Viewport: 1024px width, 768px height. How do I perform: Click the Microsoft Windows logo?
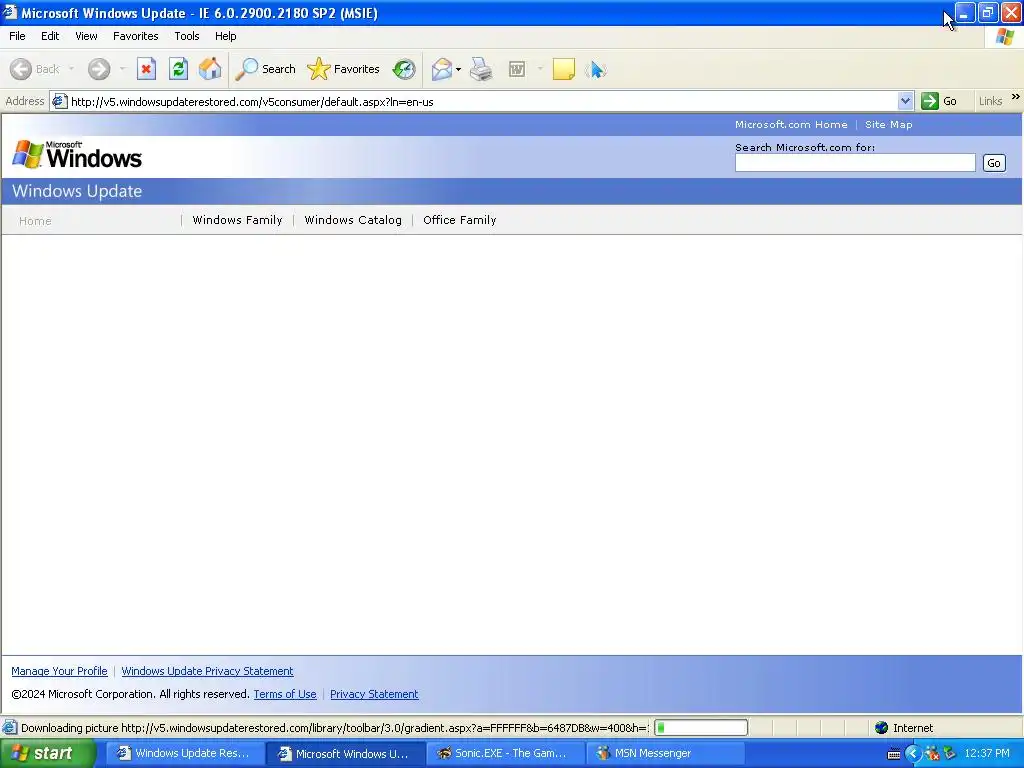click(x=77, y=155)
